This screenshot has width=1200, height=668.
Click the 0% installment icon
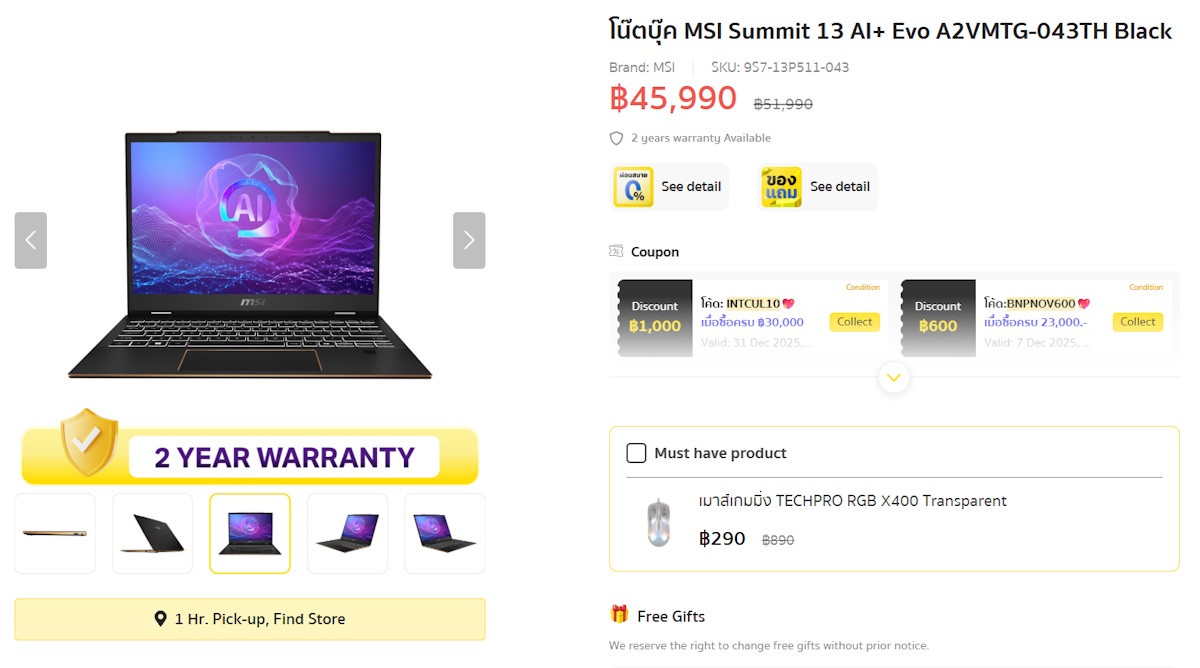click(633, 187)
